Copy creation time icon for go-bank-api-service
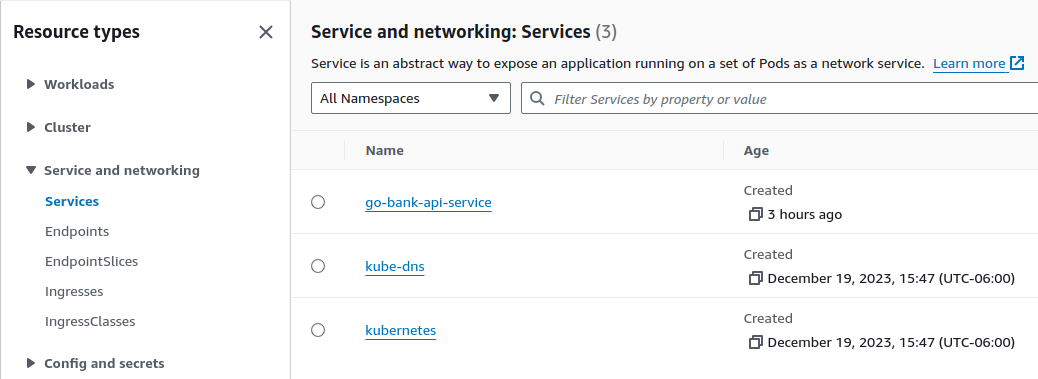Viewport: 1038px width, 379px height. [x=755, y=214]
